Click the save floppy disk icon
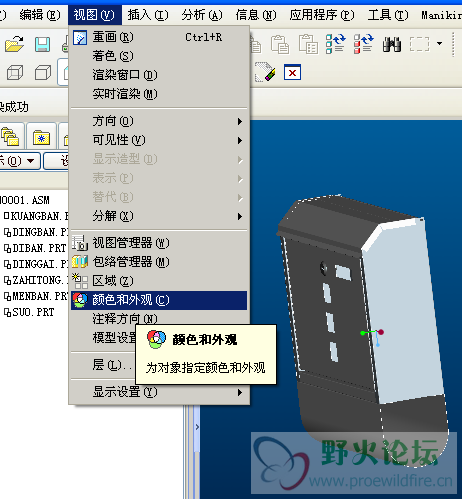The width and height of the screenshot is (462, 499). (42, 44)
